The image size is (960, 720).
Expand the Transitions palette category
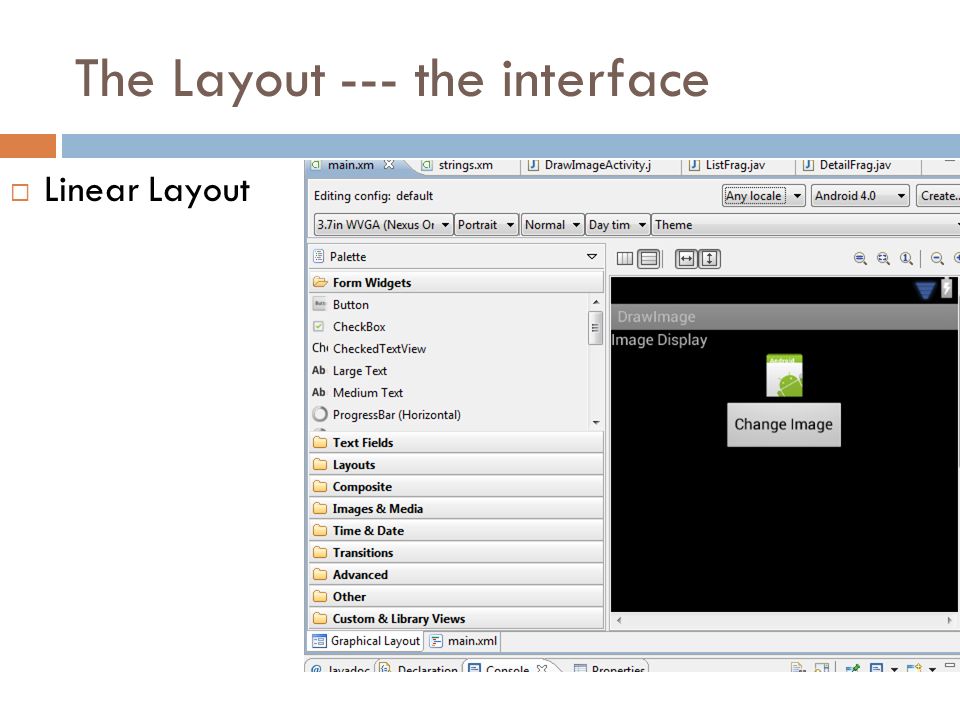pos(457,552)
